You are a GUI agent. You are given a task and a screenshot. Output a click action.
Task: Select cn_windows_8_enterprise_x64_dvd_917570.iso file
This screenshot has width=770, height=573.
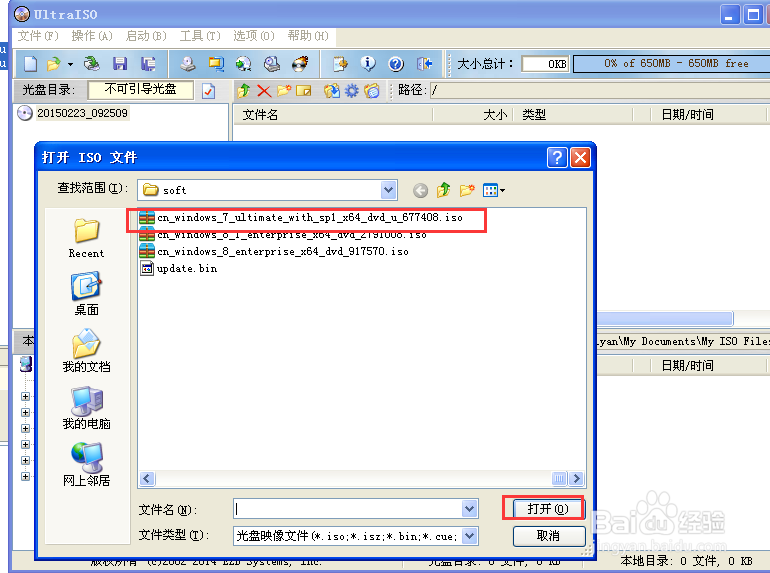(274, 251)
